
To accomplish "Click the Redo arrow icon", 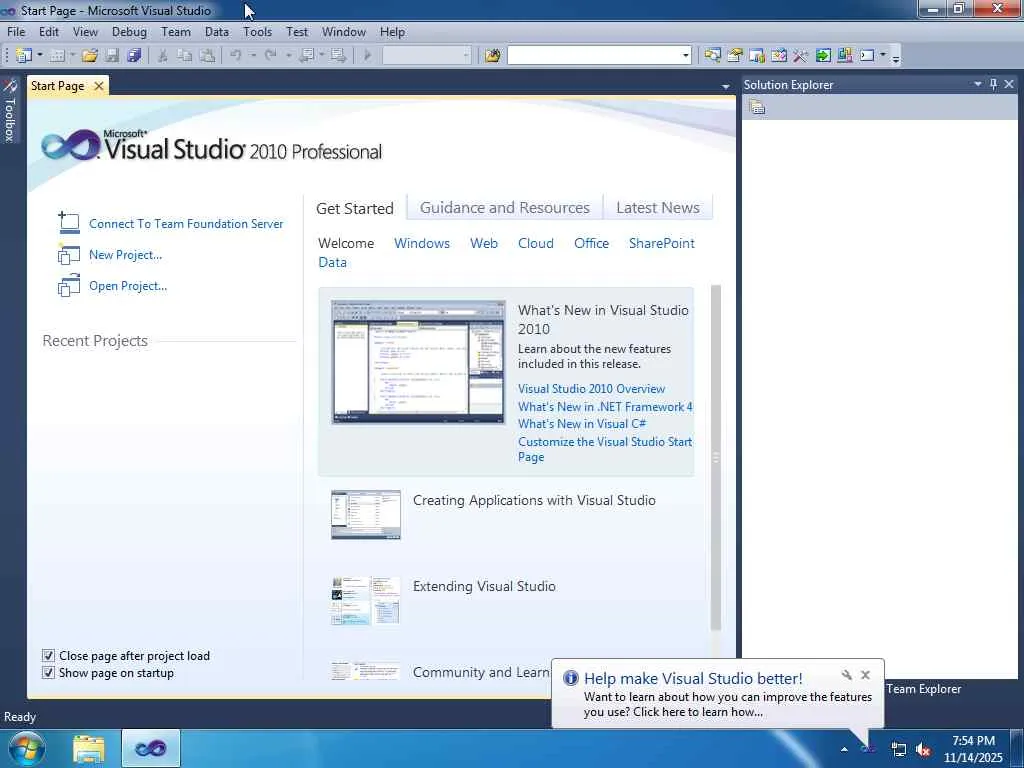I will coord(270,56).
